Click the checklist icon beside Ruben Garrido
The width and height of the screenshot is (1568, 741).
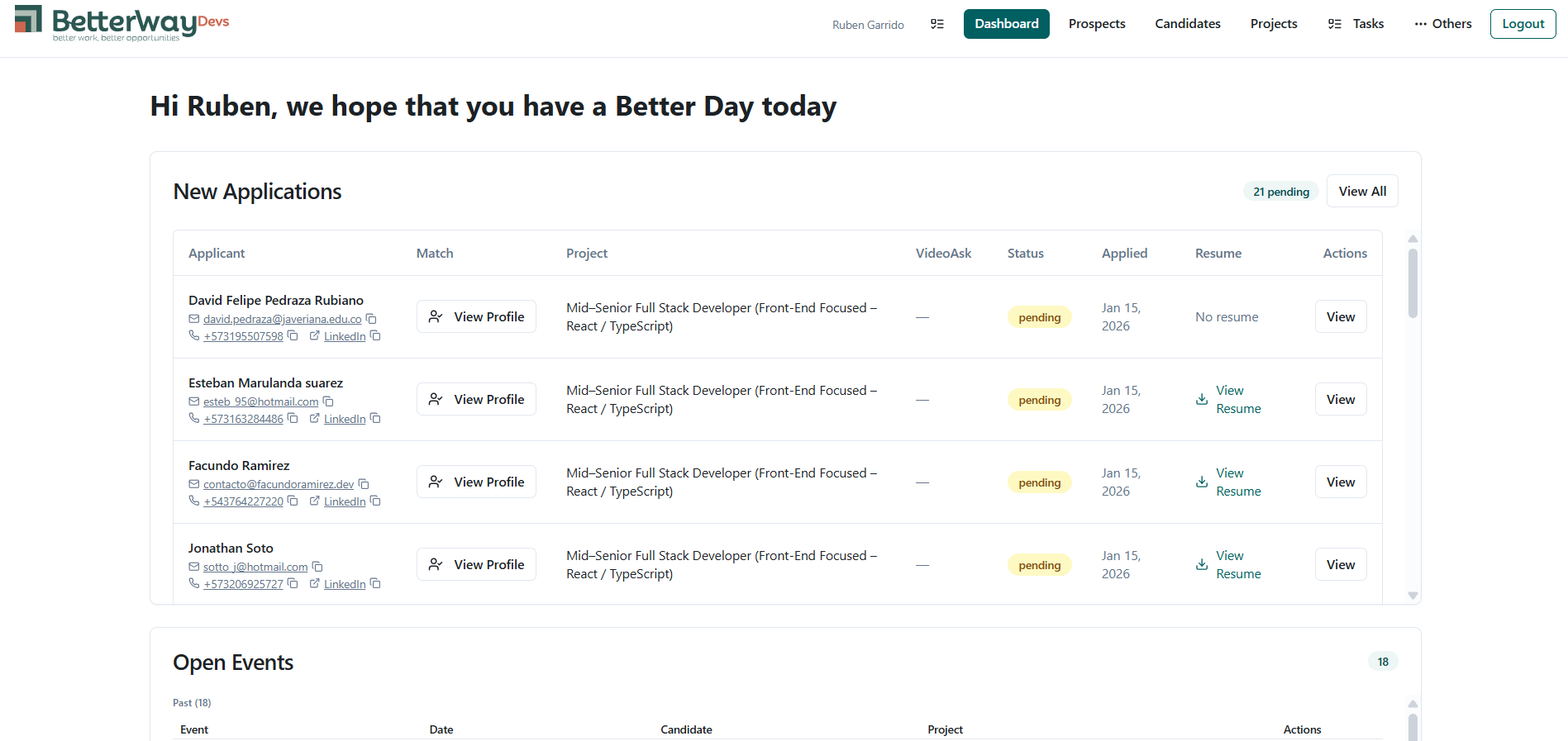click(937, 24)
